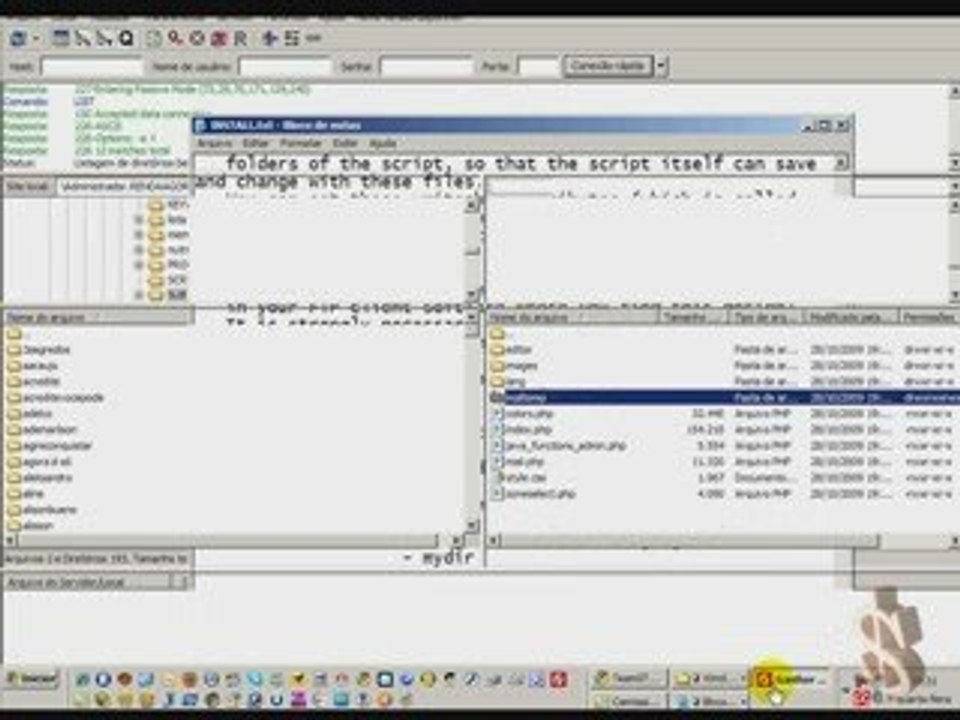The width and height of the screenshot is (960, 720).
Task: Open the Site Manager icon
Action: click(18, 39)
